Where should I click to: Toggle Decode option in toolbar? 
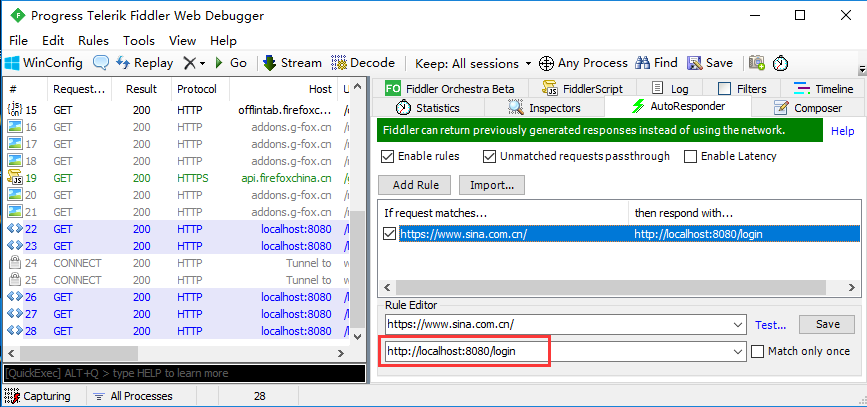click(x=363, y=63)
